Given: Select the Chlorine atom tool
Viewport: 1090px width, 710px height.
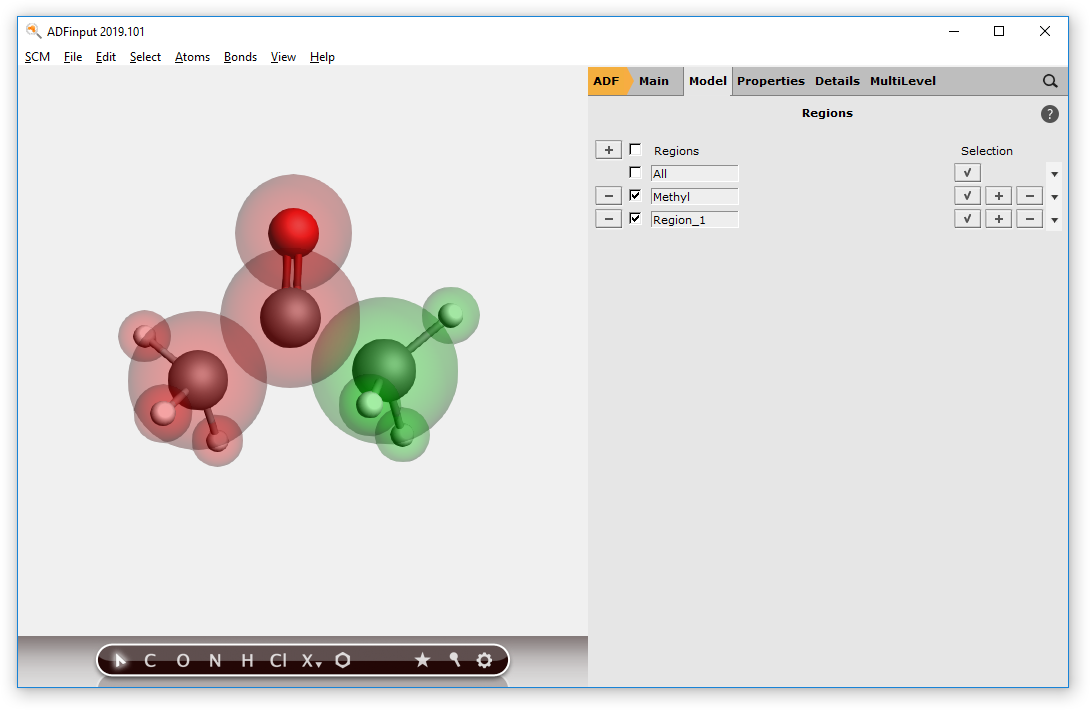Looking at the screenshot, I should pyautogui.click(x=278, y=660).
